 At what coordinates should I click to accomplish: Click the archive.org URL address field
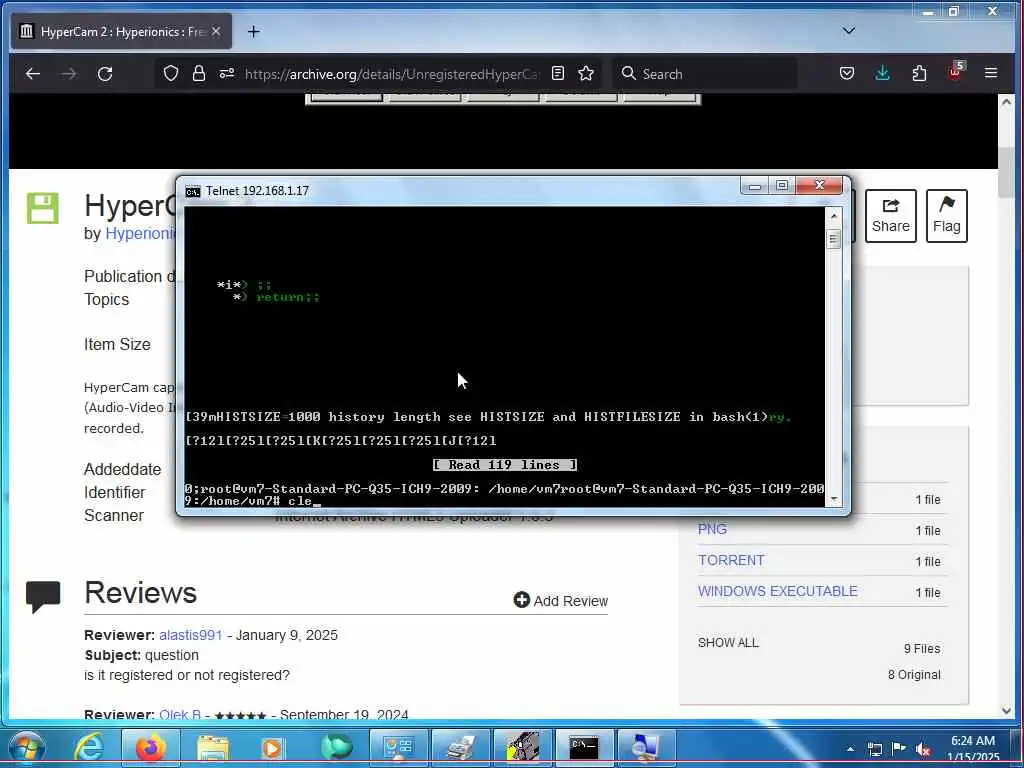pyautogui.click(x=392, y=74)
